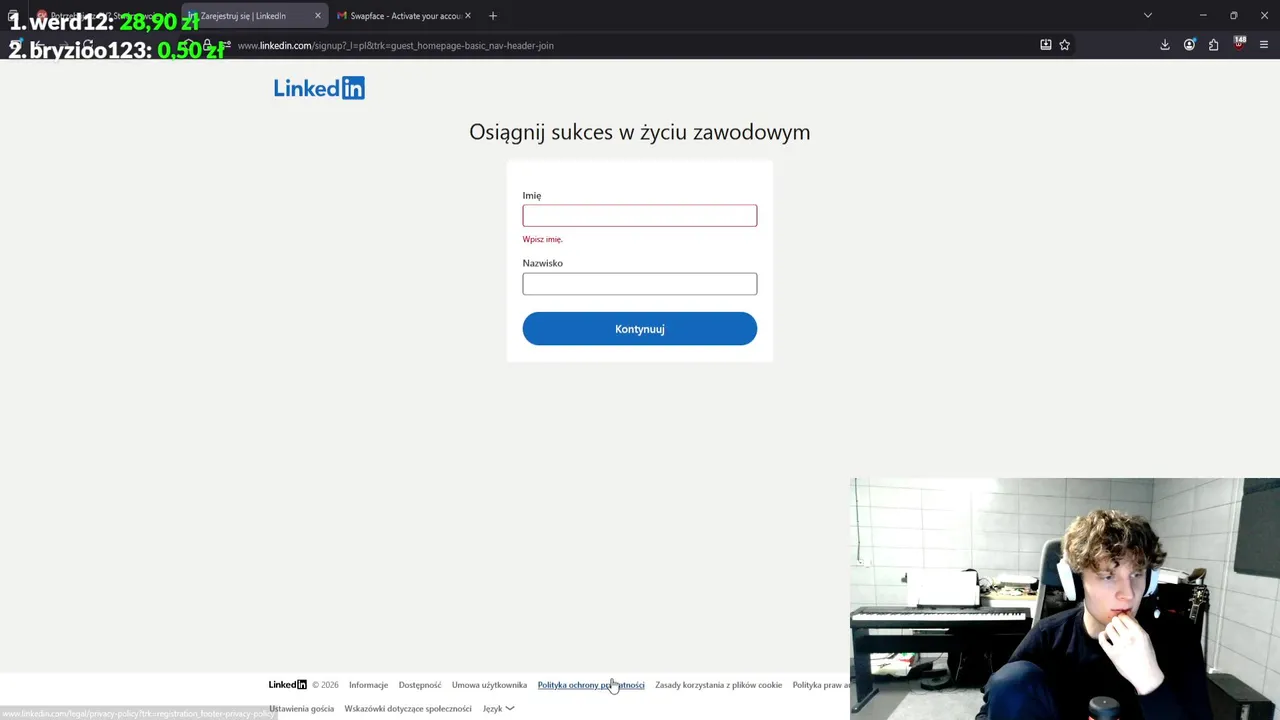The width and height of the screenshot is (1280, 720).
Task: Click the small LinkedIn logo in footer
Action: tap(288, 685)
